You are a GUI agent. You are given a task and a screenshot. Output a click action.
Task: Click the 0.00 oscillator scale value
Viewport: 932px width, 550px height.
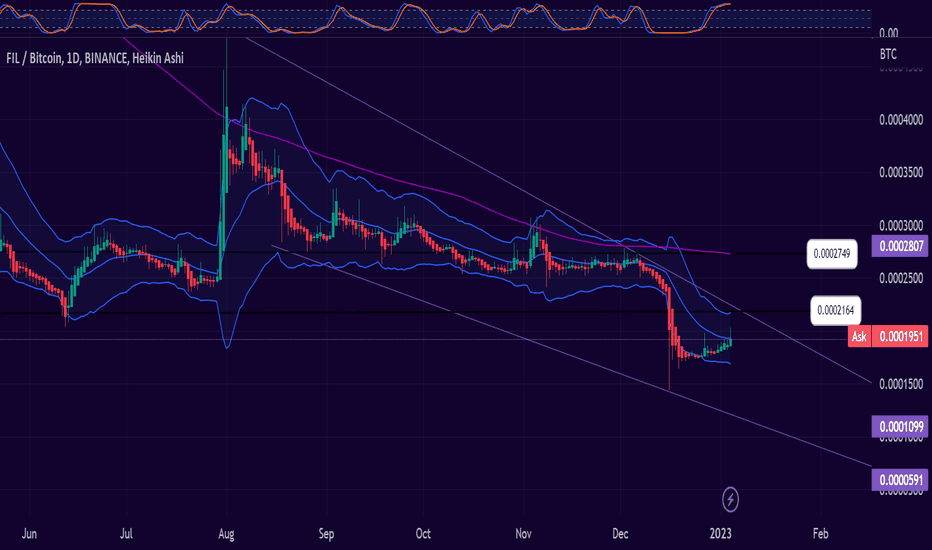(x=889, y=33)
